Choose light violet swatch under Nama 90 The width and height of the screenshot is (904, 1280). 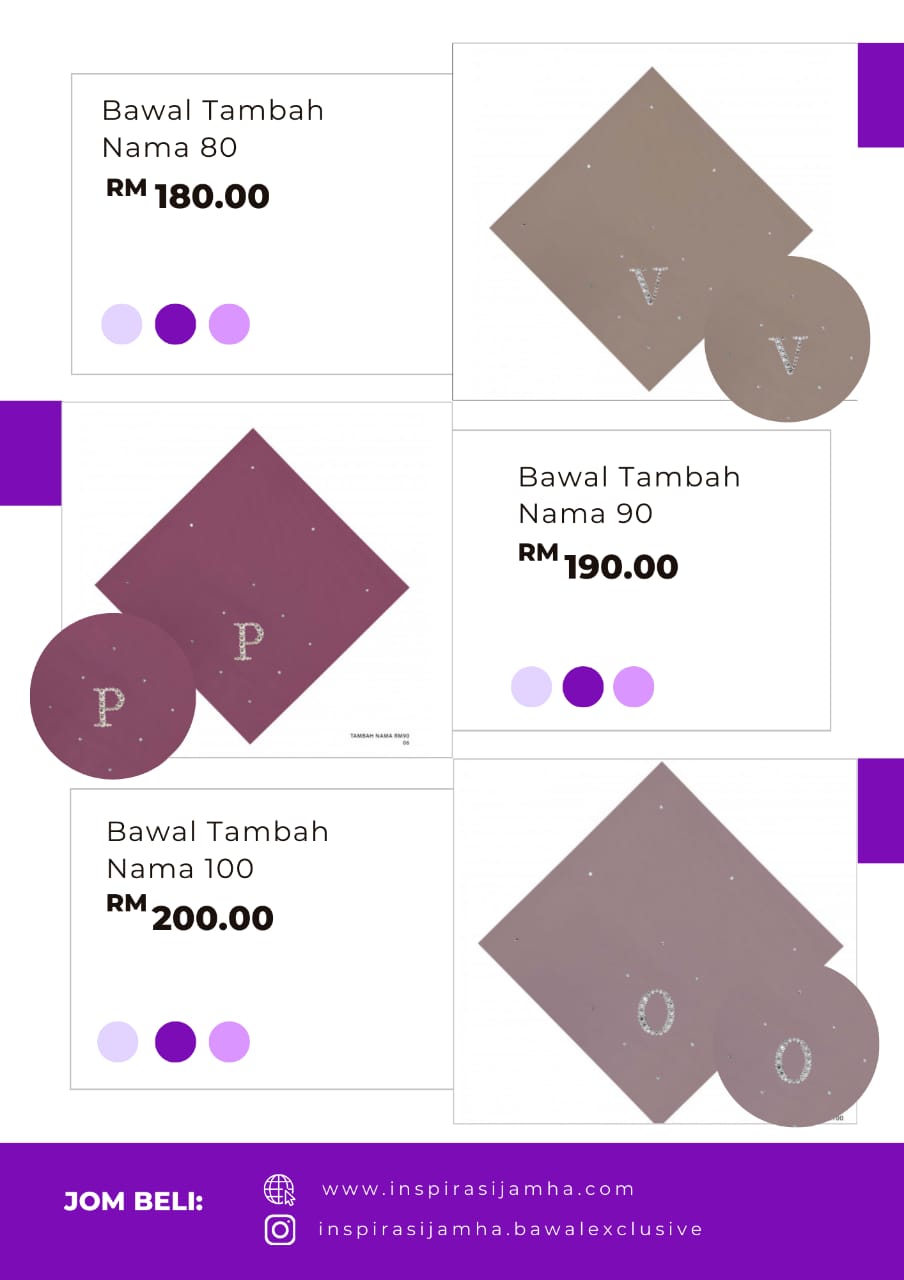coord(634,687)
